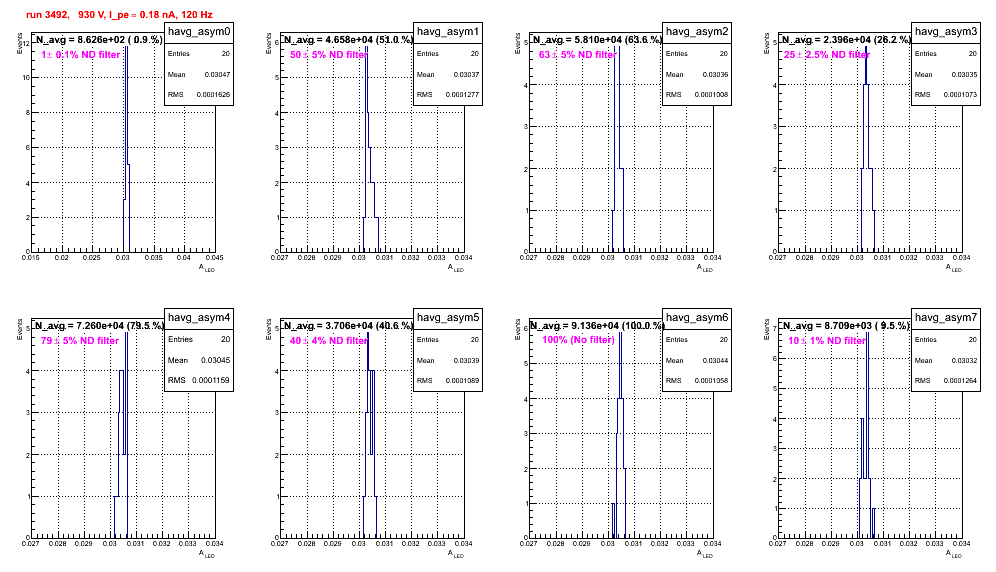Click the Entries row in havg_asym6 box
Screen dimensions: 996x572
point(697,340)
